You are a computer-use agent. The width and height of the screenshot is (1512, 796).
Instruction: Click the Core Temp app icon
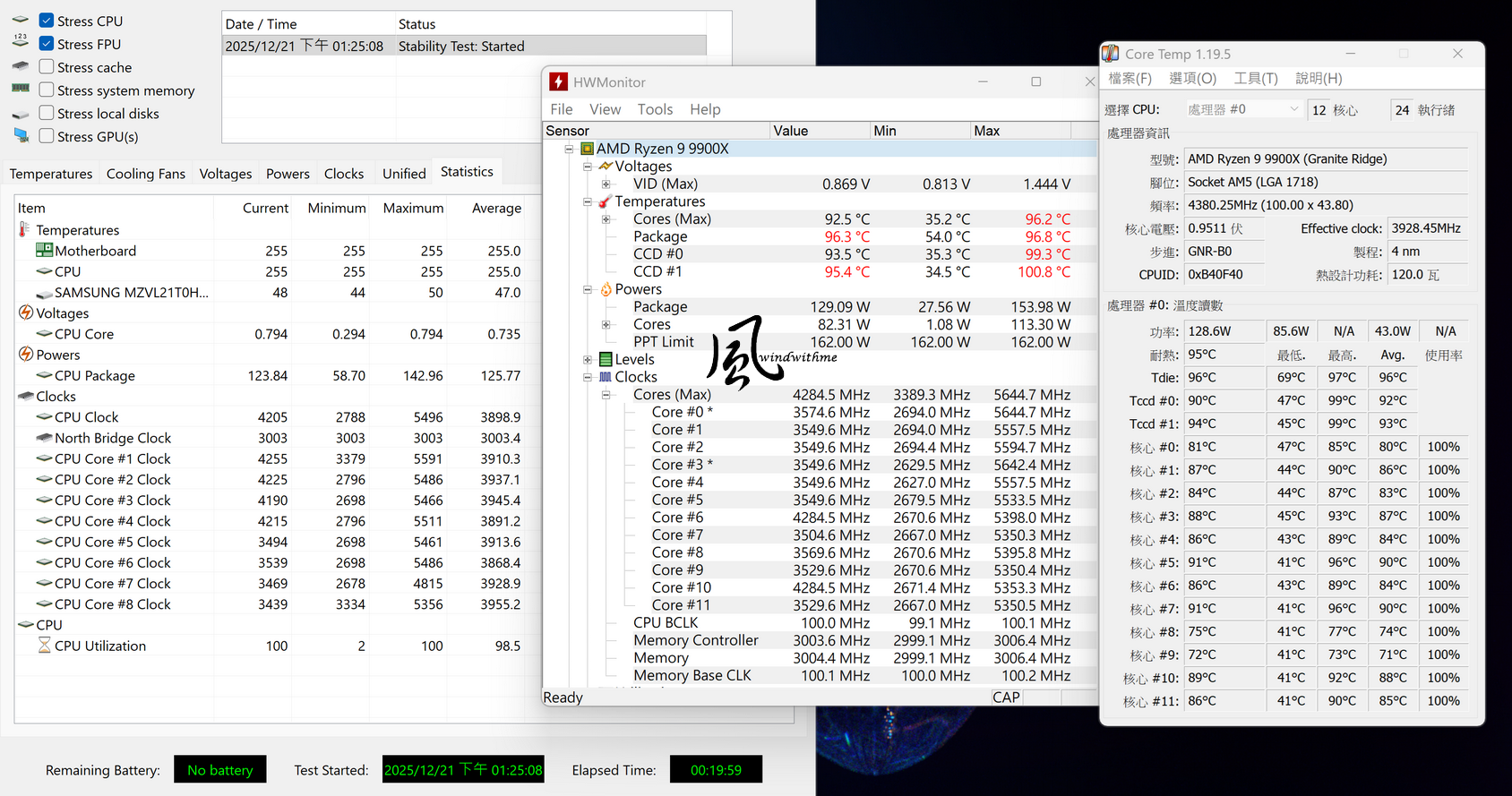click(1111, 54)
